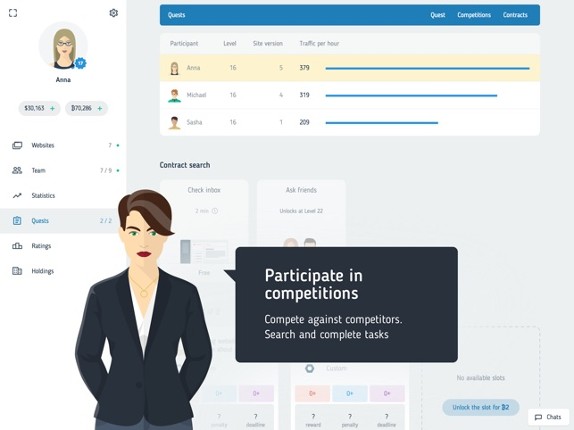
Task: Go to the Team menu item
Action: click(63, 171)
